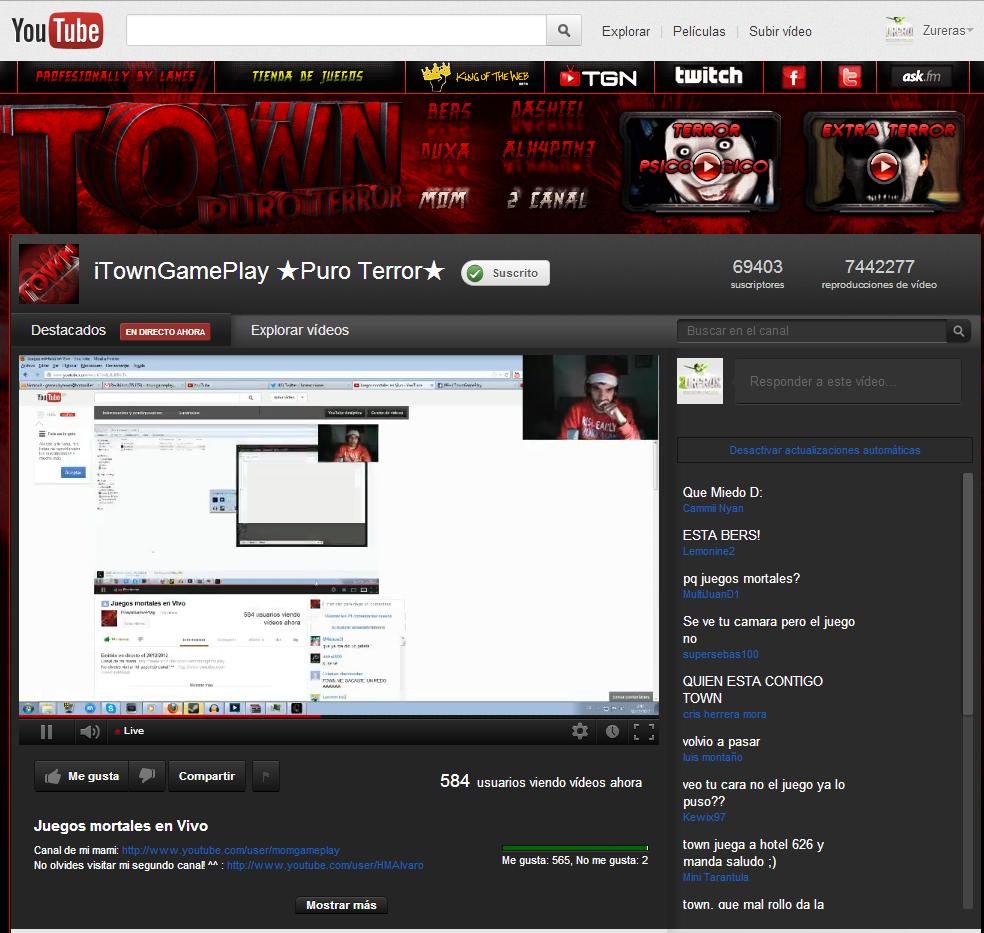Open the Facebook icon in banner
The image size is (984, 933).
793,77
